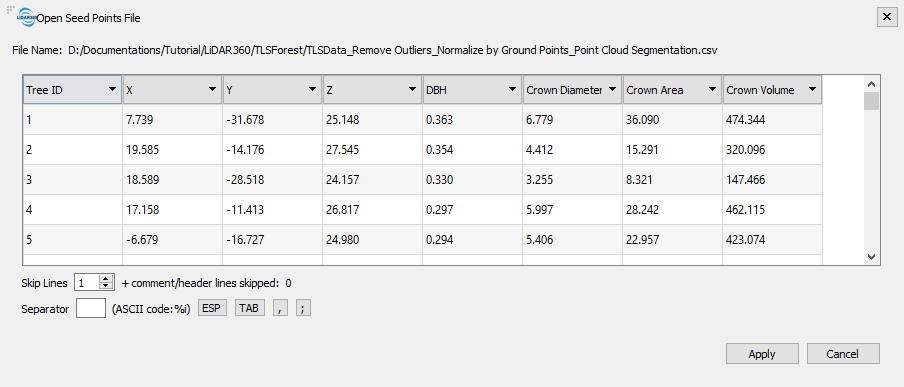
Task: Select DBH cell 0.354
Action: point(472,149)
